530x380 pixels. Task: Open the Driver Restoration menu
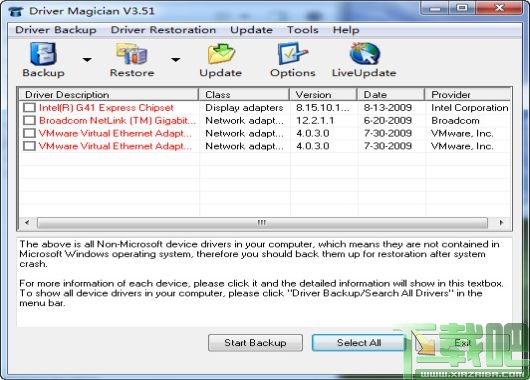pyautogui.click(x=163, y=30)
